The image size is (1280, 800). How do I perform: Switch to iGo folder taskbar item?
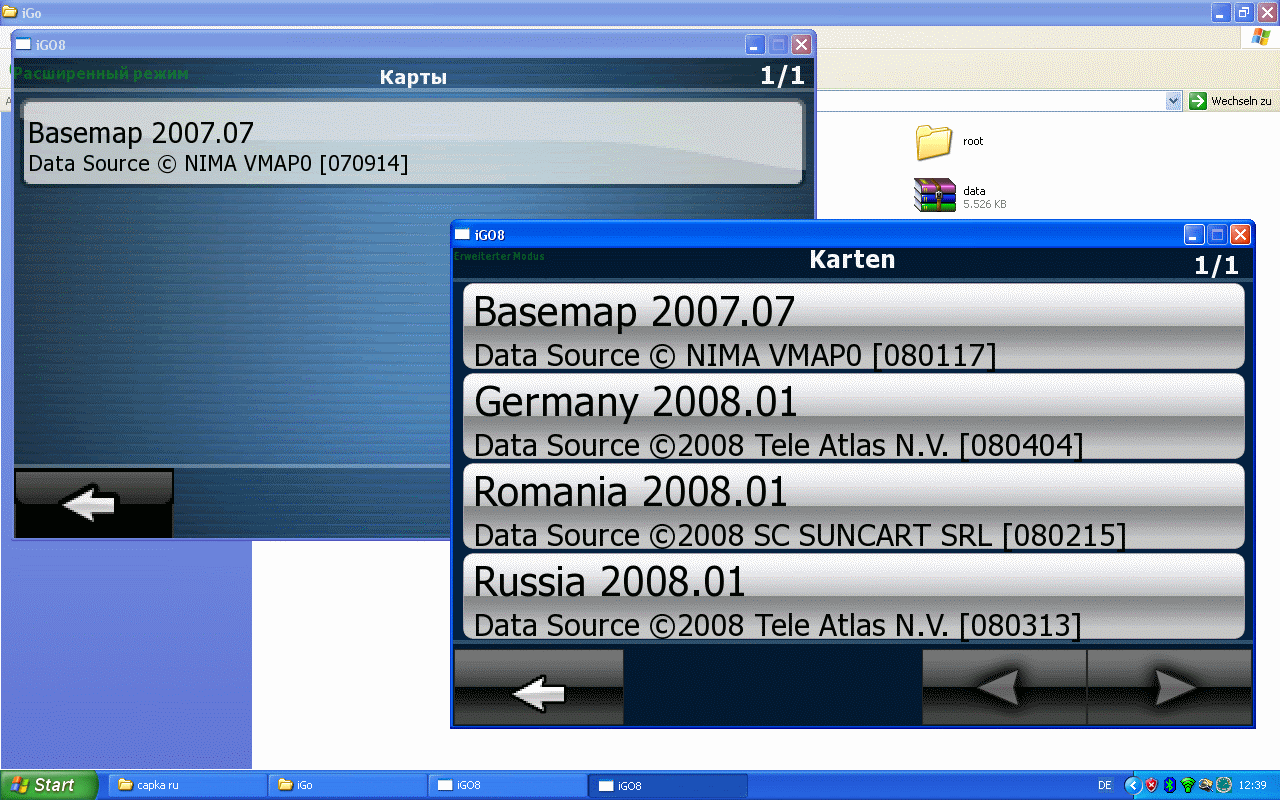click(347, 785)
